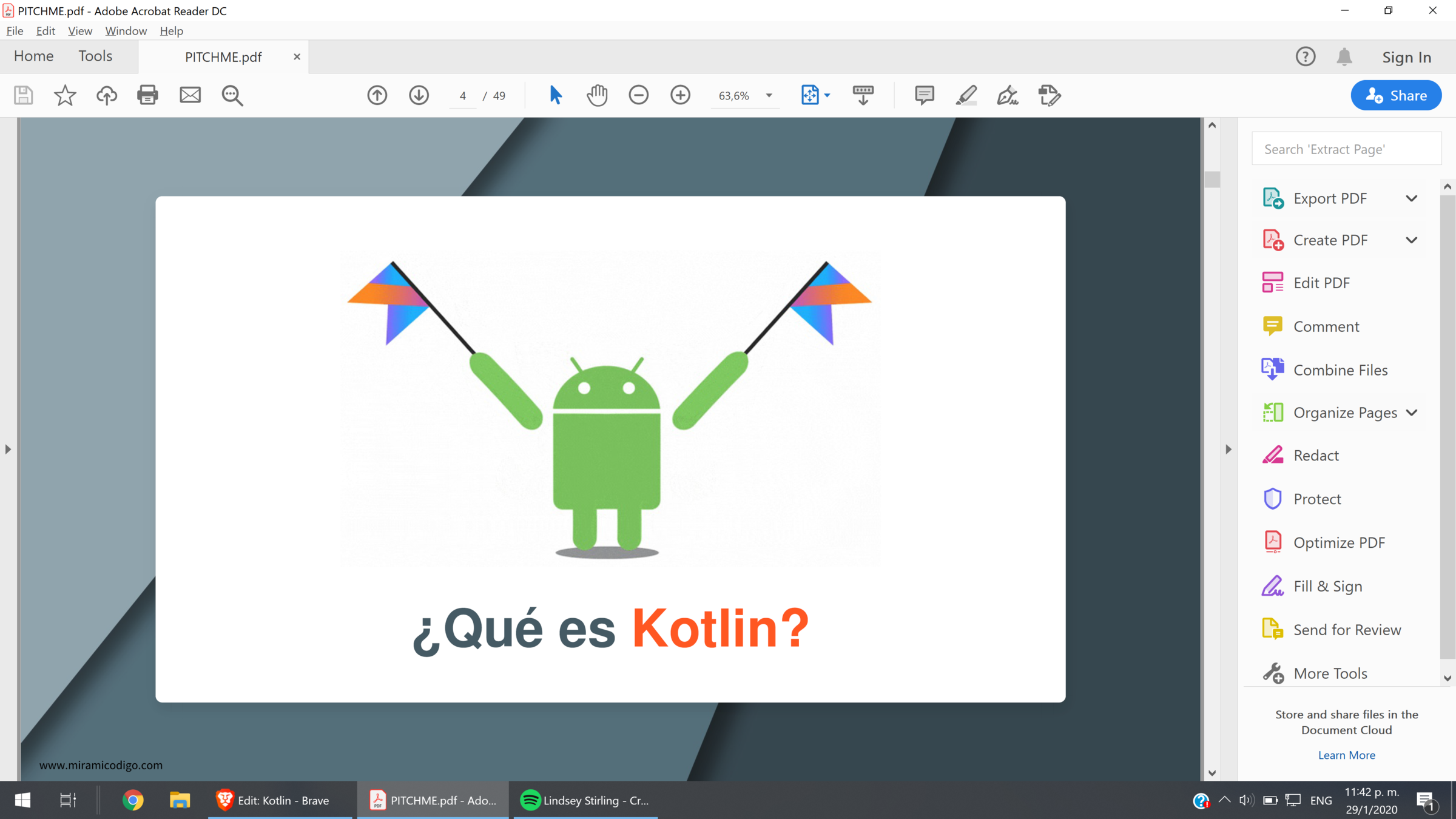Click the zoom in plus icon
Viewport: 1456px width, 819px height.
click(680, 95)
